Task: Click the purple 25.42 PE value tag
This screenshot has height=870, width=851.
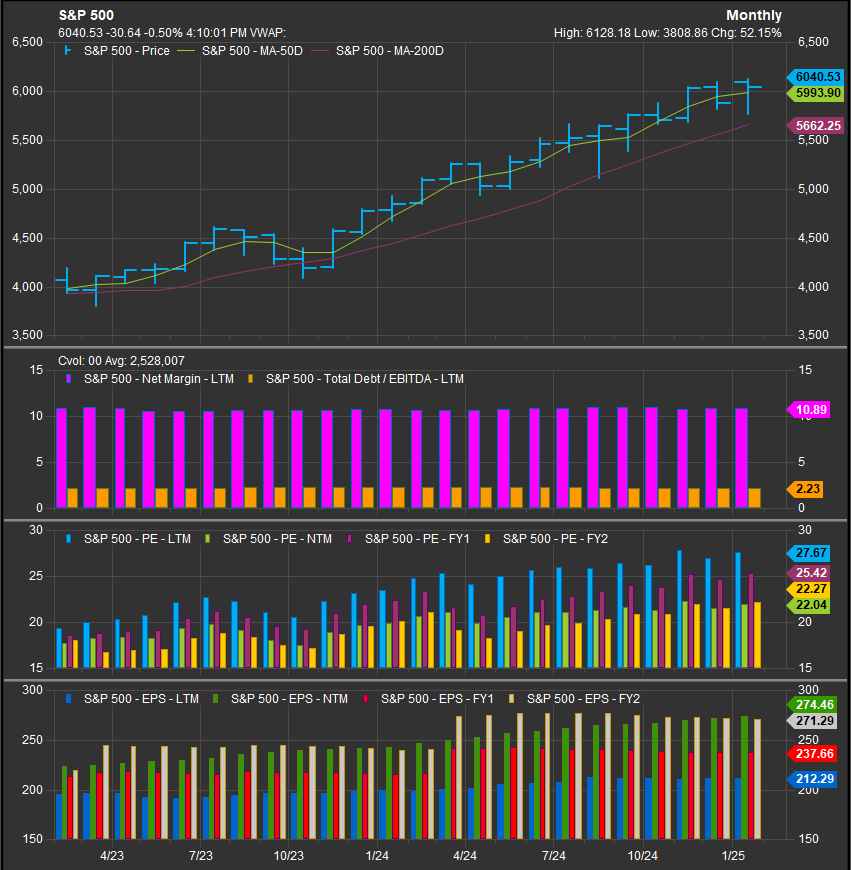Action: pos(808,573)
